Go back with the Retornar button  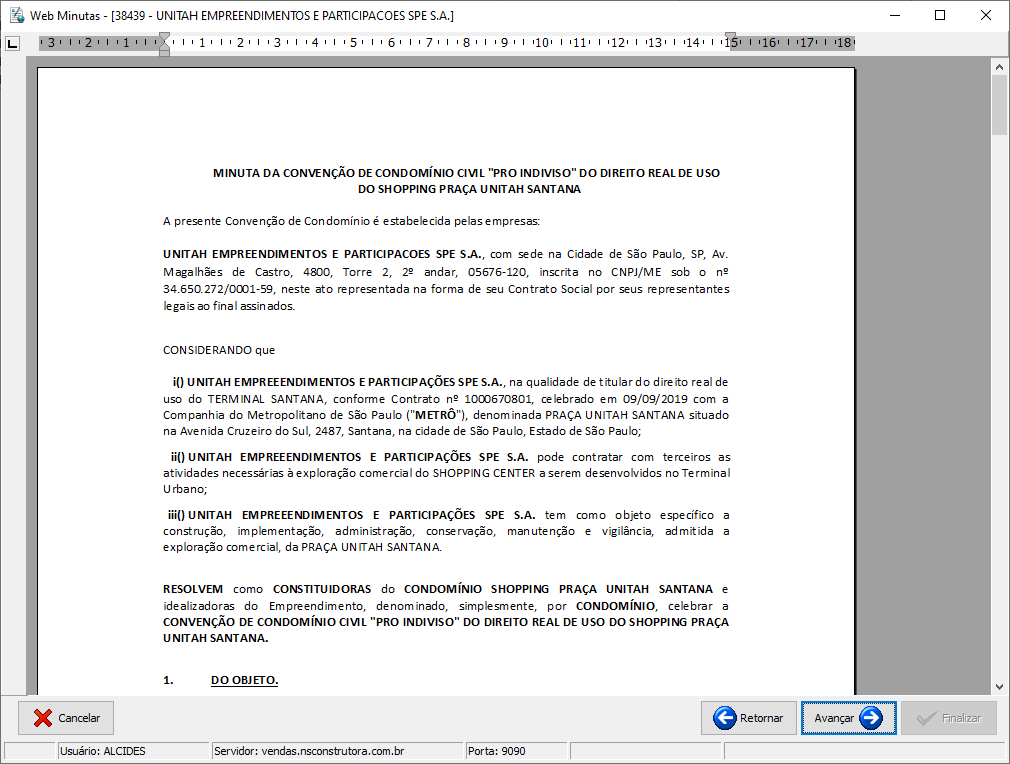(748, 718)
